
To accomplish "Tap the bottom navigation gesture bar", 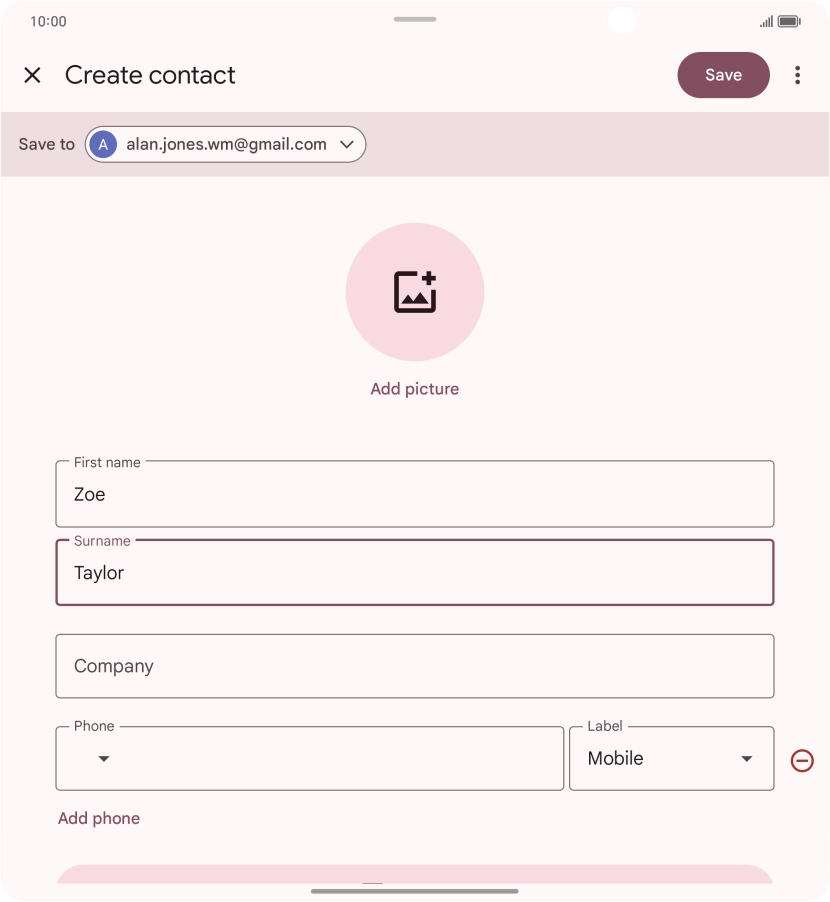I will click(x=415, y=891).
